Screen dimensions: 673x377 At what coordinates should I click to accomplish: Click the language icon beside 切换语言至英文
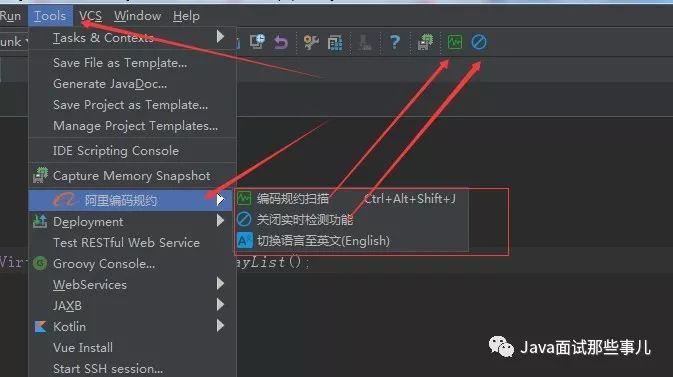pos(245,240)
